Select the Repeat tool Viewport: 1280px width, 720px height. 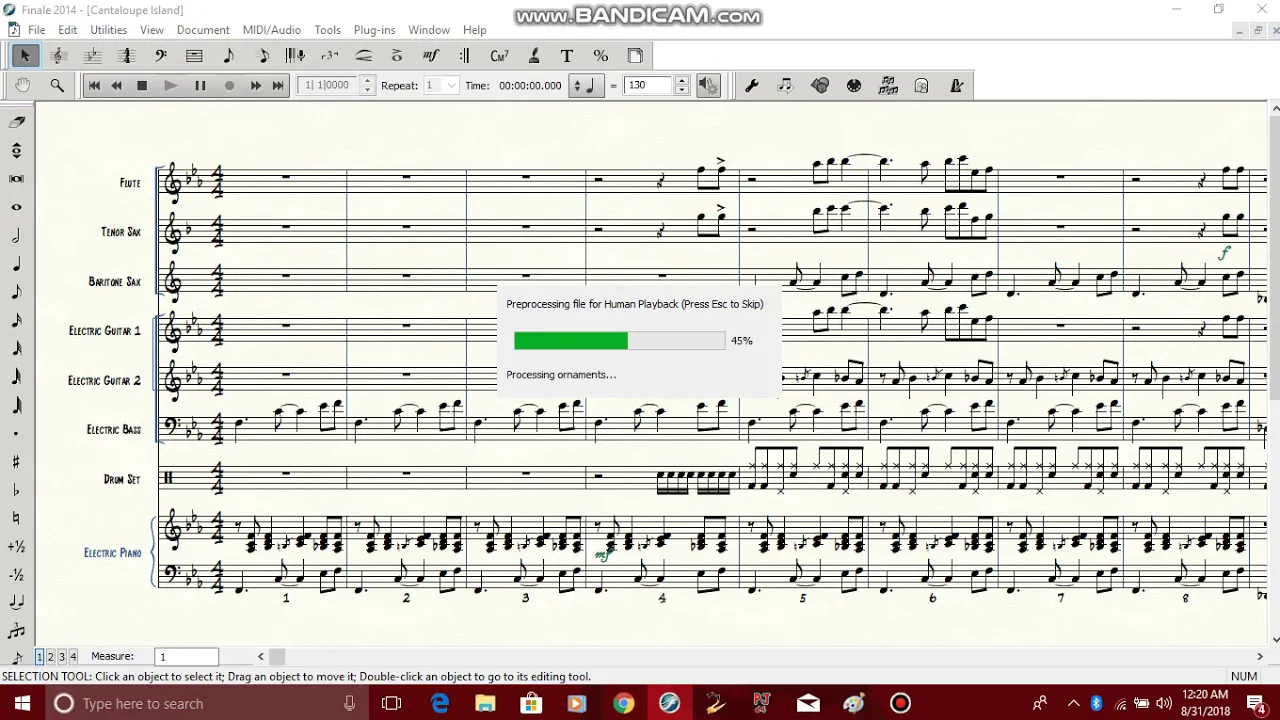click(x=465, y=56)
